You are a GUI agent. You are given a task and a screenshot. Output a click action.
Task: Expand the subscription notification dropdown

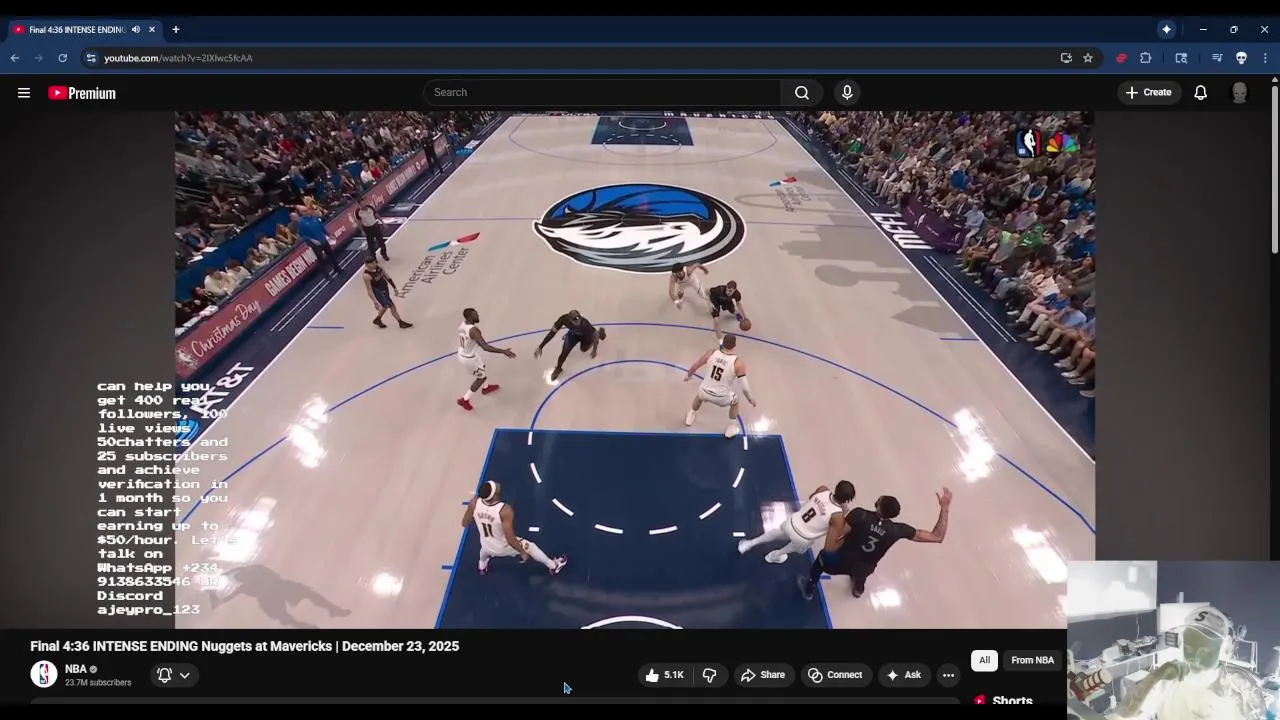click(173, 675)
